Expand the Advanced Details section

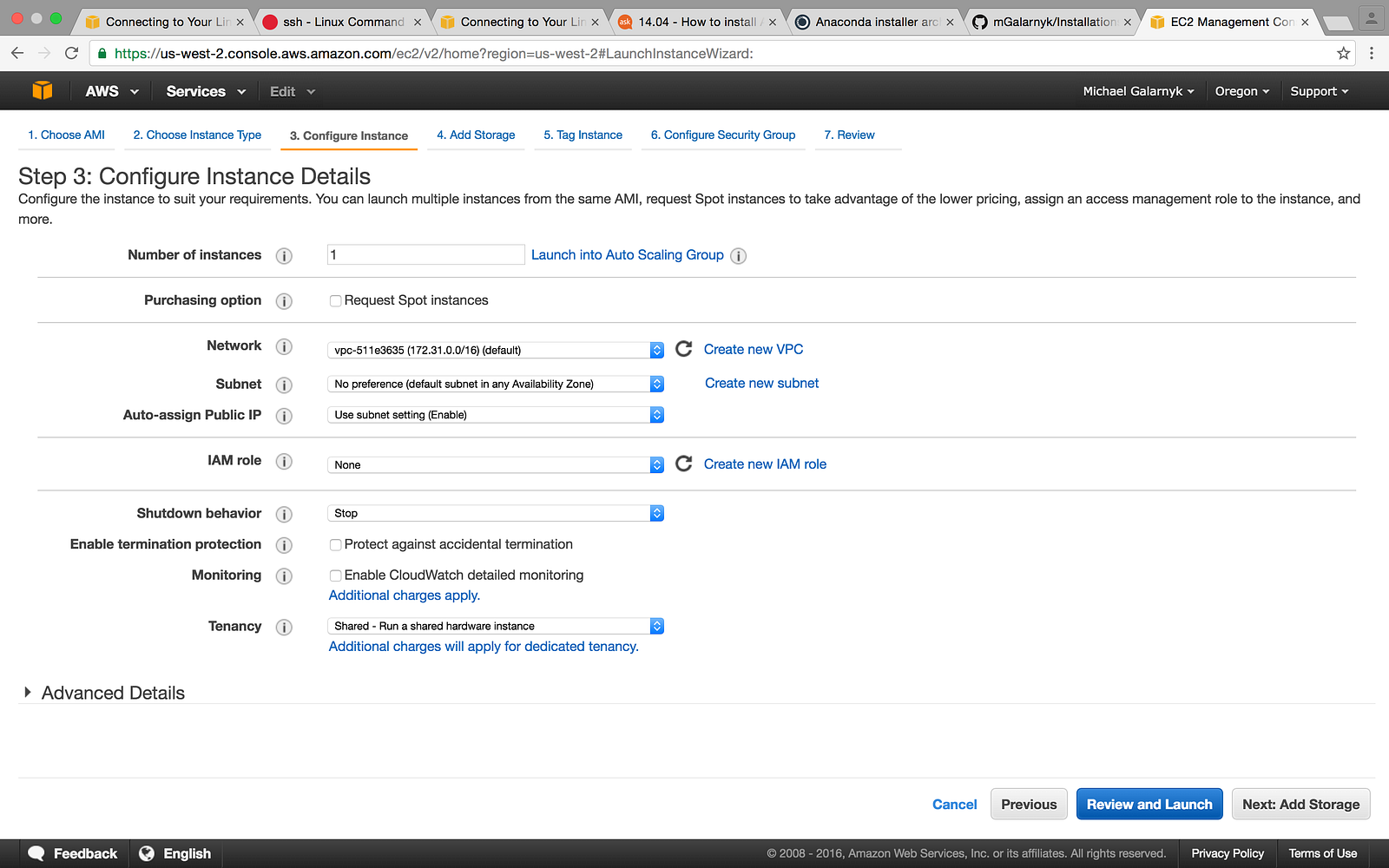(104, 693)
